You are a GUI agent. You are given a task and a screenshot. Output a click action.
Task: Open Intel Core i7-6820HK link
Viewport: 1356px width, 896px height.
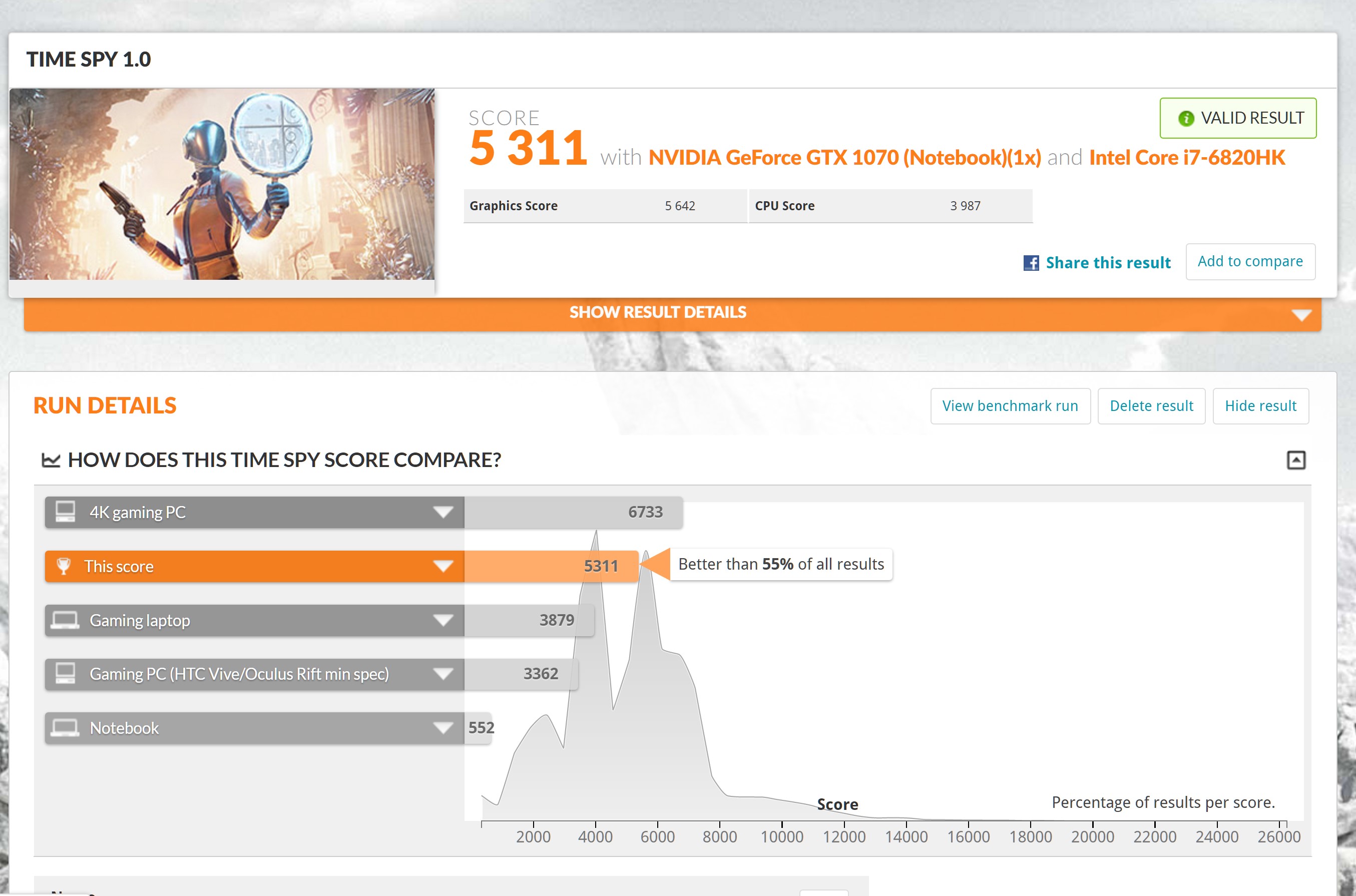[x=1187, y=158]
